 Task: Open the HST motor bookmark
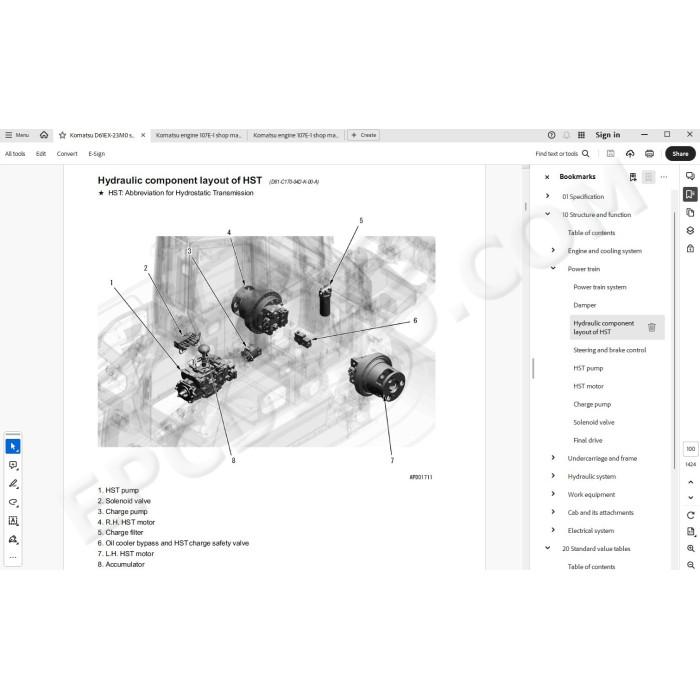tap(588, 386)
